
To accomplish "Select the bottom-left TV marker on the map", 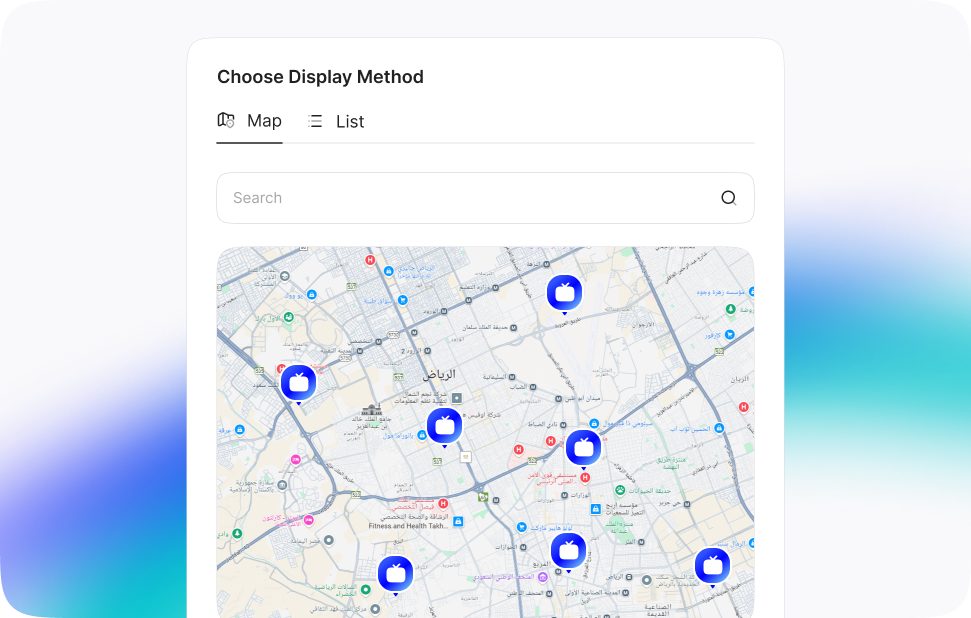I will click(x=395, y=573).
